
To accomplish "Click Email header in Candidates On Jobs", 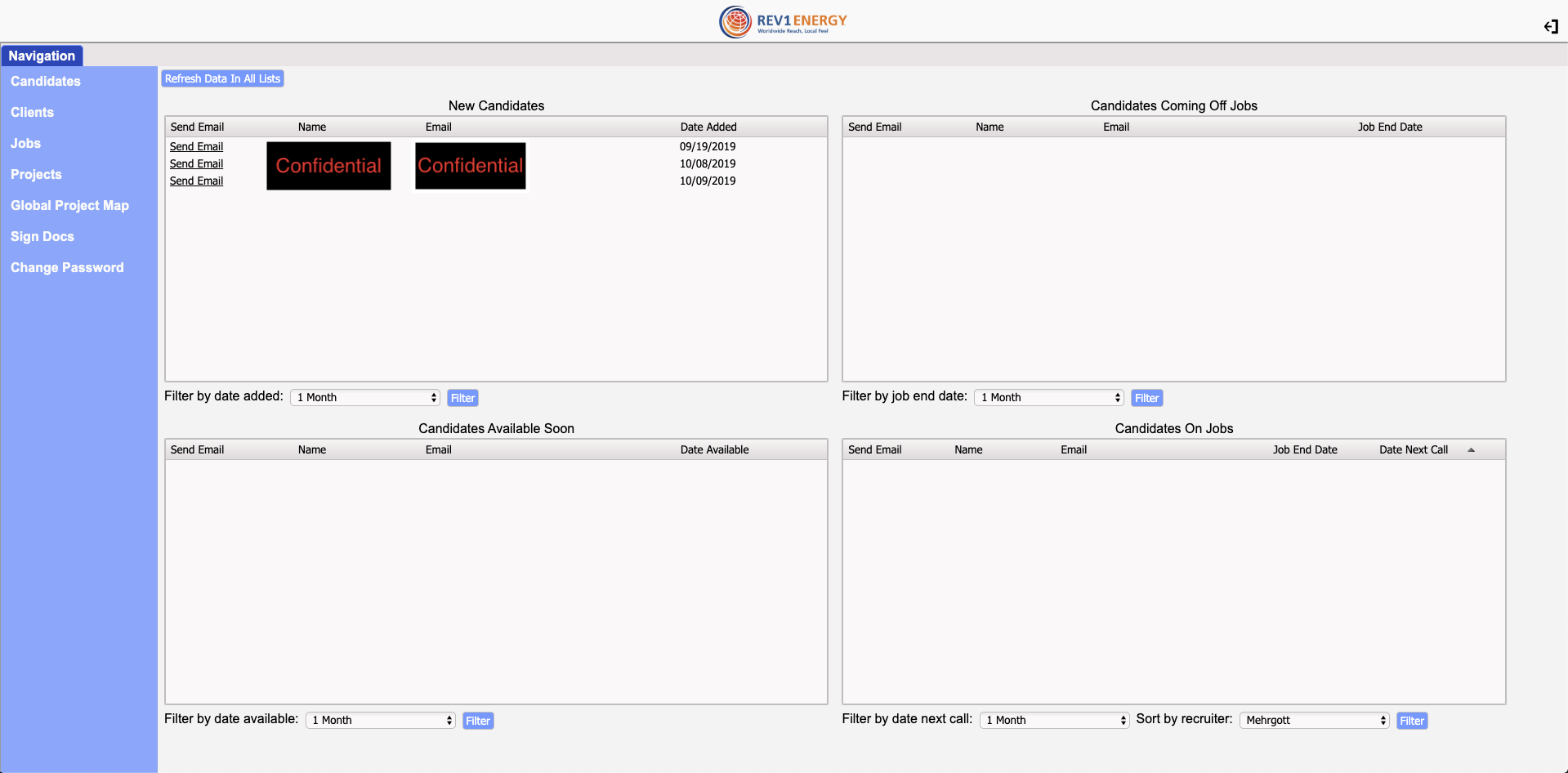I will (x=1074, y=449).
